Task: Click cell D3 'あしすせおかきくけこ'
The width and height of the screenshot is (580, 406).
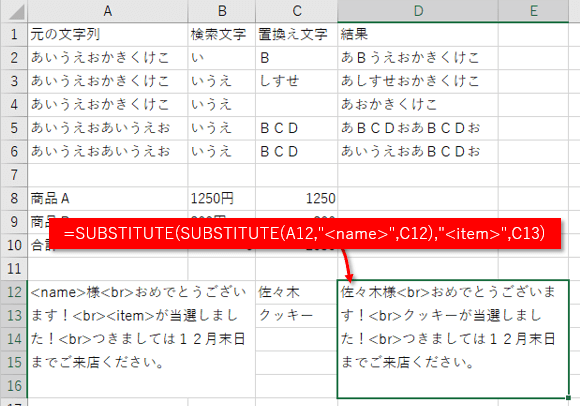Action: (x=418, y=81)
